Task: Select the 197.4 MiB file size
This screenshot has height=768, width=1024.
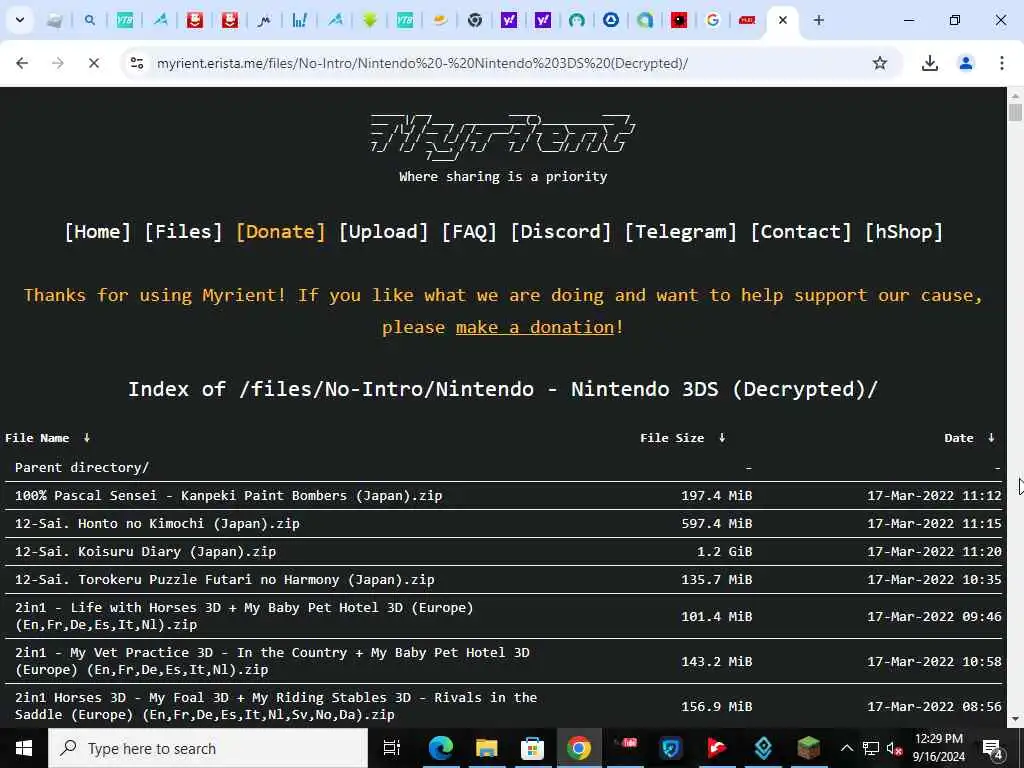Action: (x=716, y=496)
